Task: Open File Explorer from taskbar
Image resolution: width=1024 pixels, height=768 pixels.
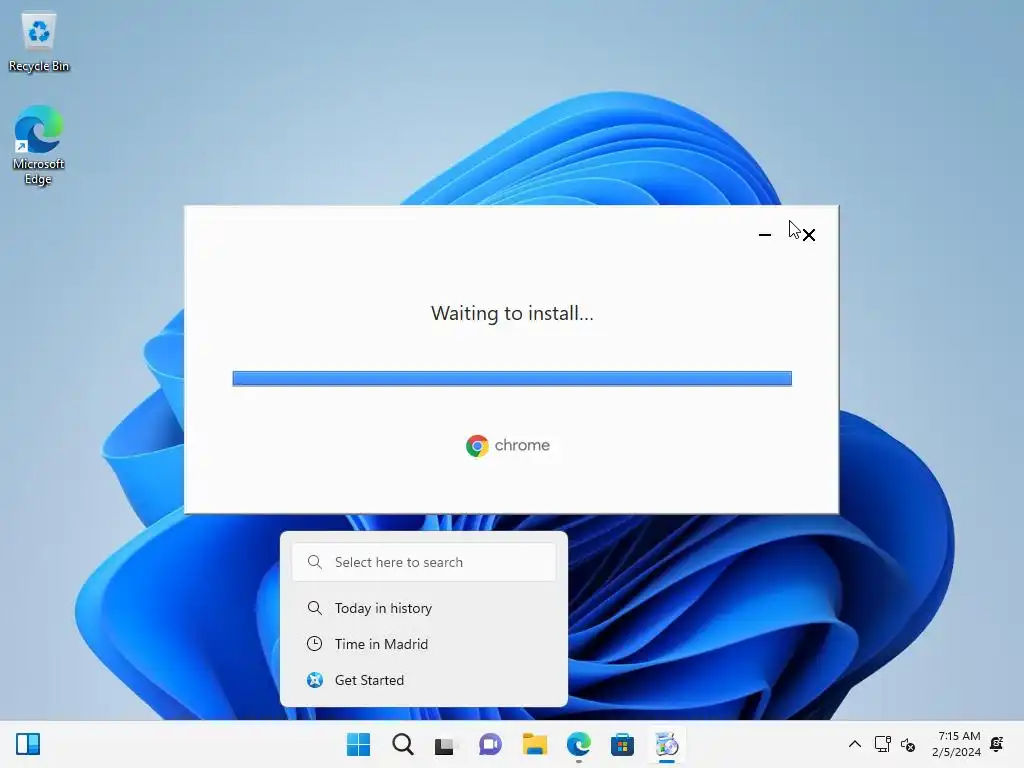Action: tap(534, 744)
